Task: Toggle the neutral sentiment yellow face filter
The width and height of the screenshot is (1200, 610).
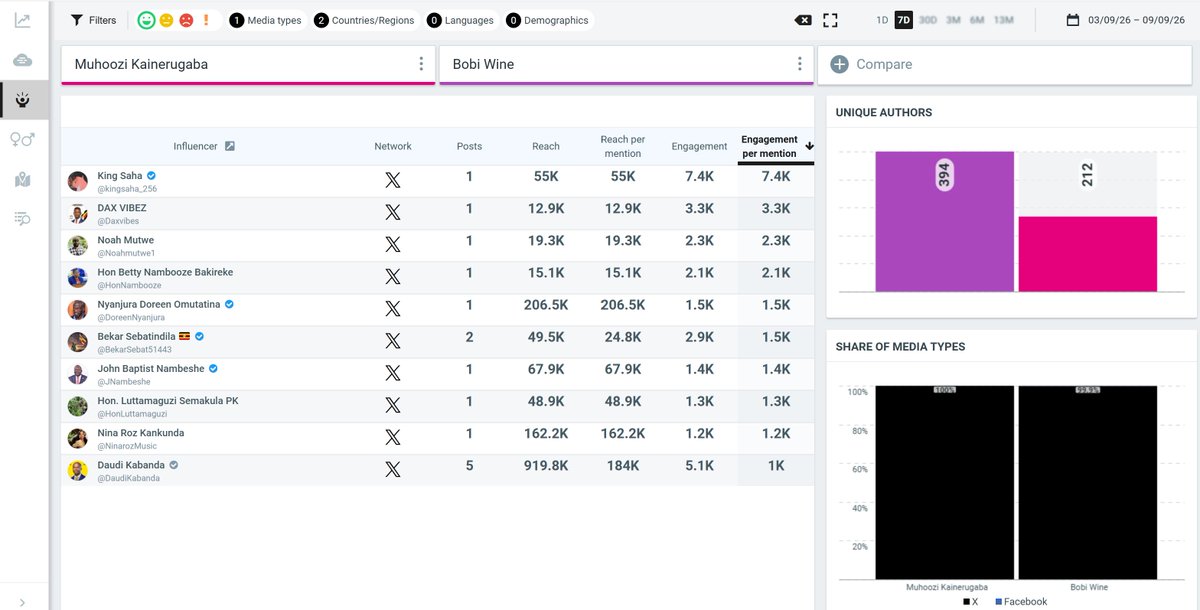Action: pos(166,20)
